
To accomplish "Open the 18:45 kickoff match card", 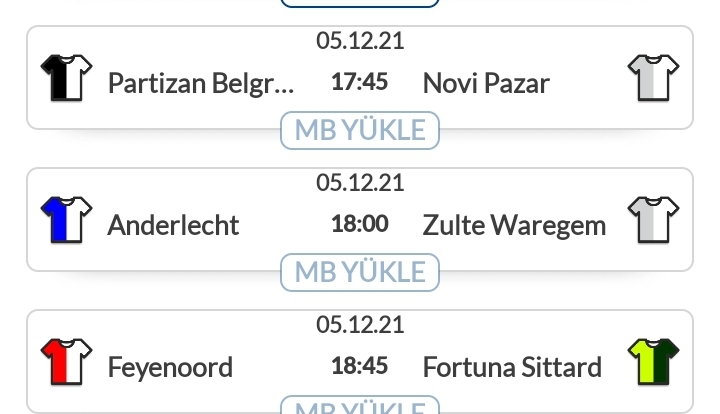I will [360, 362].
